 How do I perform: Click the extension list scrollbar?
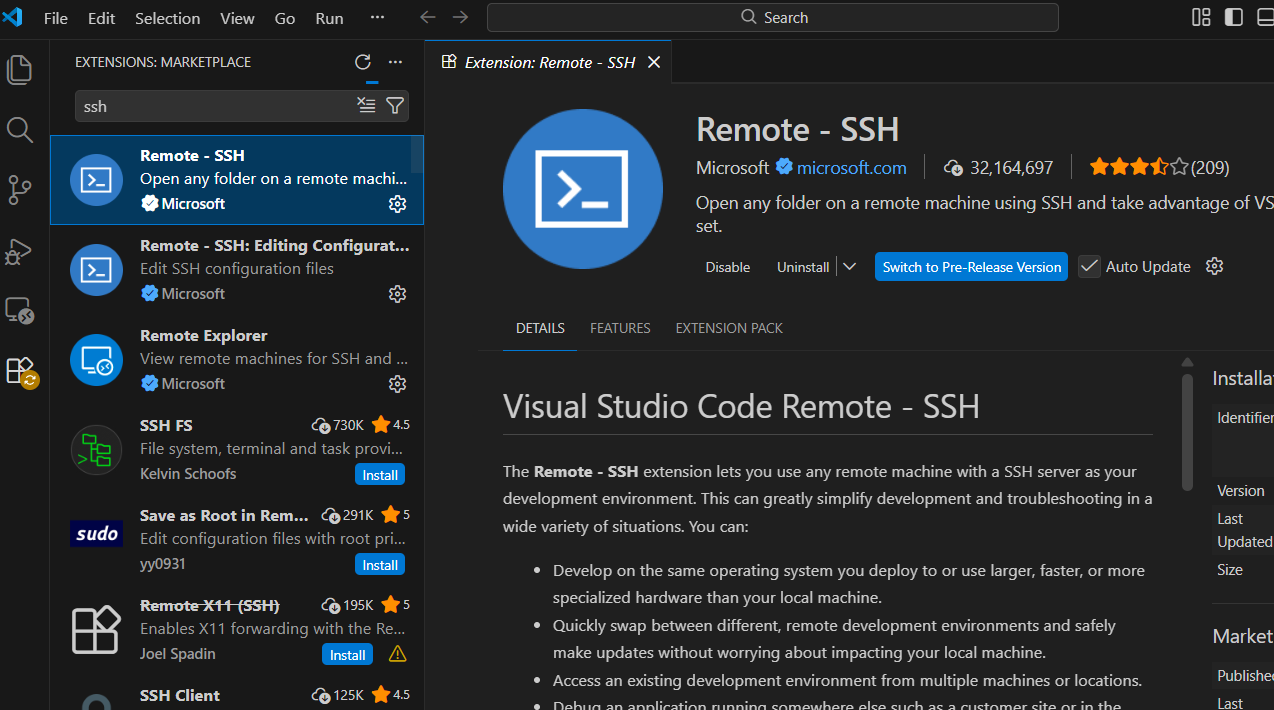(x=417, y=155)
